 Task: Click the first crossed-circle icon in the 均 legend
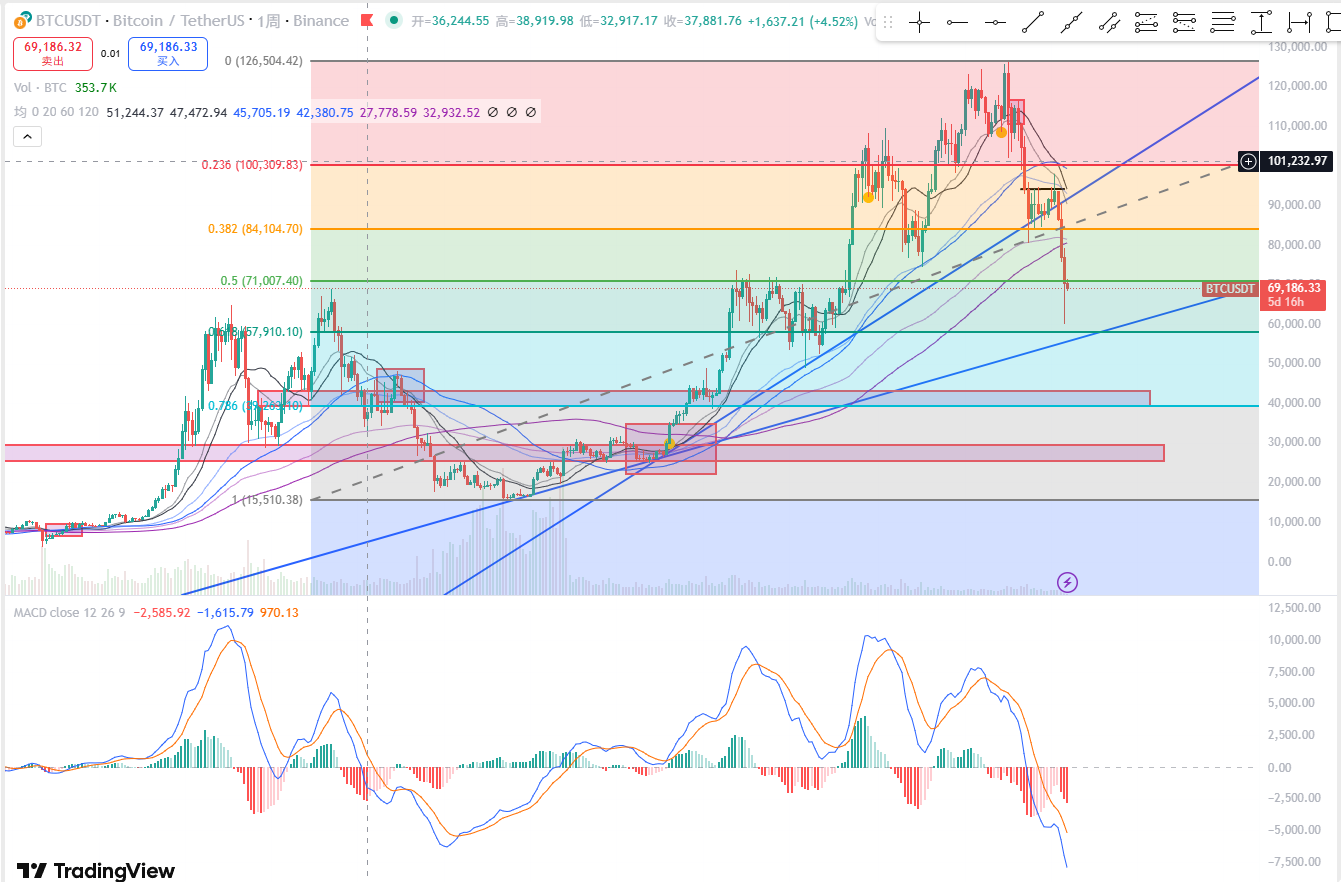(x=493, y=113)
